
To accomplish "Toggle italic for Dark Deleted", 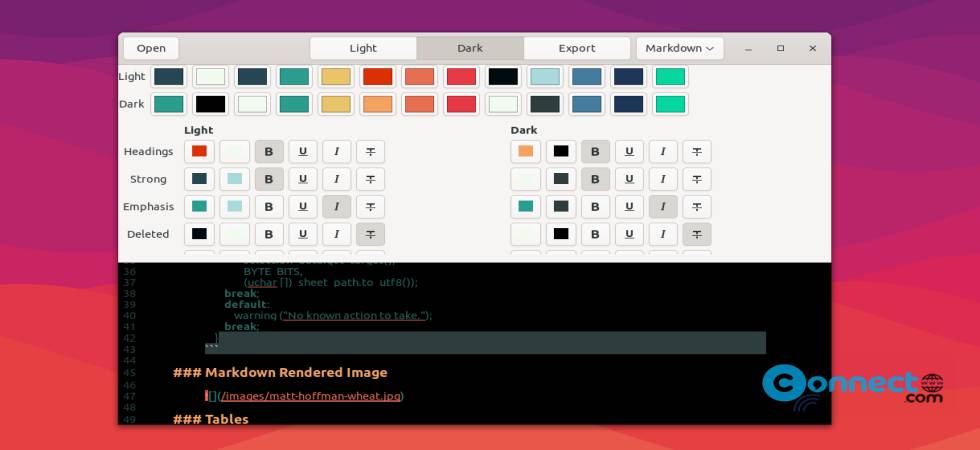I will click(x=662, y=234).
